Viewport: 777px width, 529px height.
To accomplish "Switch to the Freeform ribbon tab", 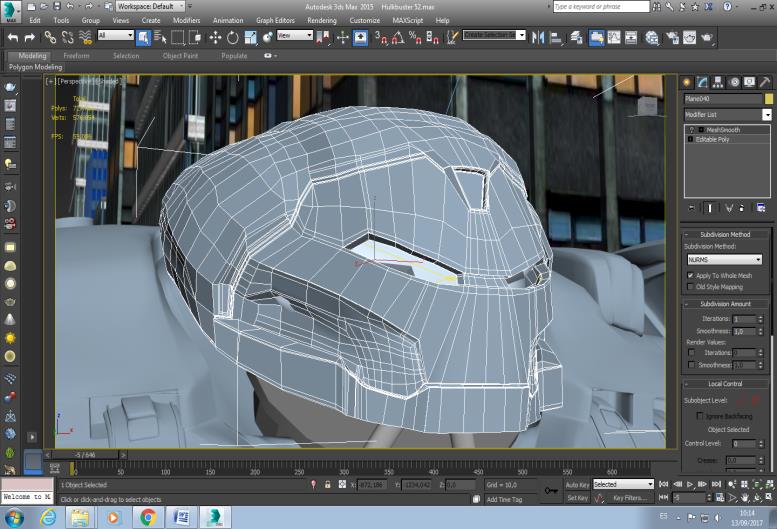I will point(76,56).
